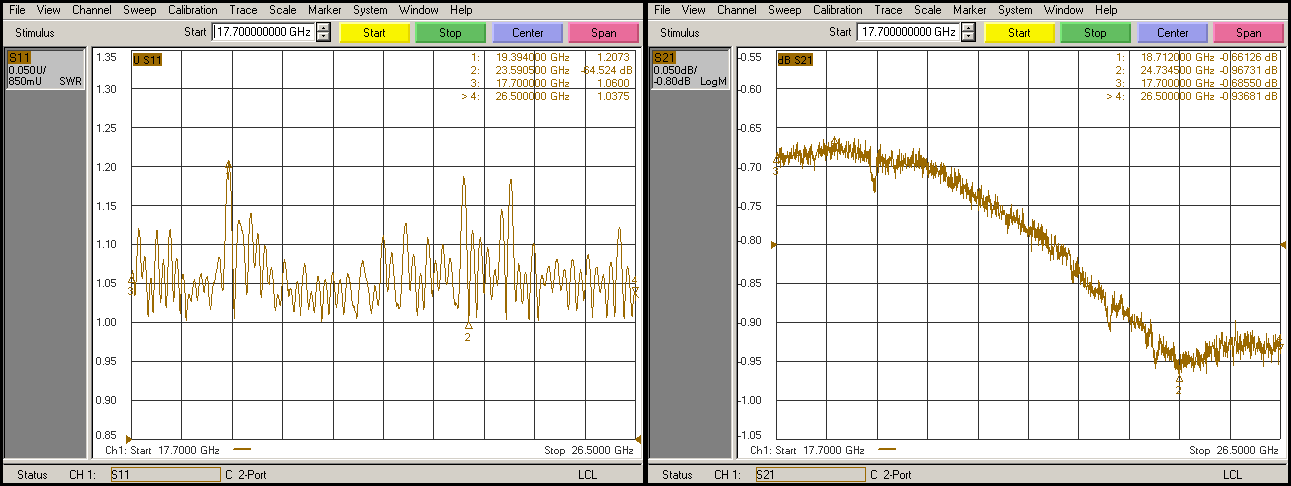The width and height of the screenshot is (1291, 486).
Task: Click the S11 field in the left status bar
Action: coord(165,474)
